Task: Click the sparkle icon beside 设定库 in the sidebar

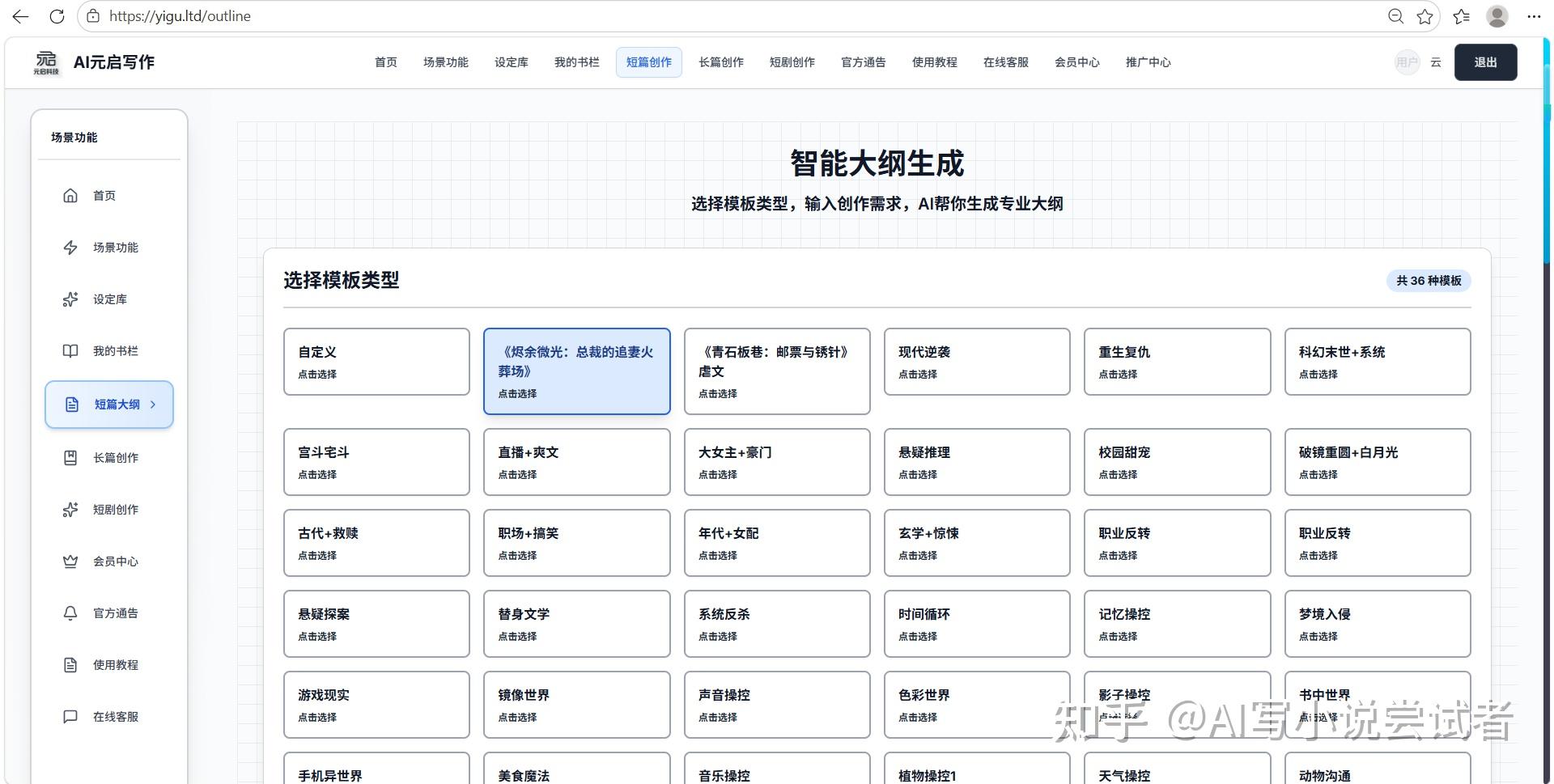Action: pyautogui.click(x=70, y=299)
